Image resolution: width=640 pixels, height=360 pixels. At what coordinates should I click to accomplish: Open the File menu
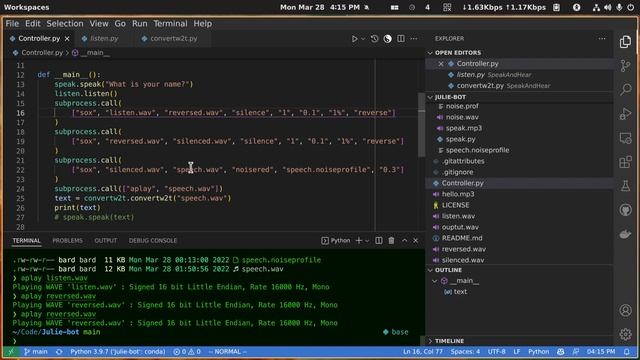pyautogui.click(x=12, y=24)
